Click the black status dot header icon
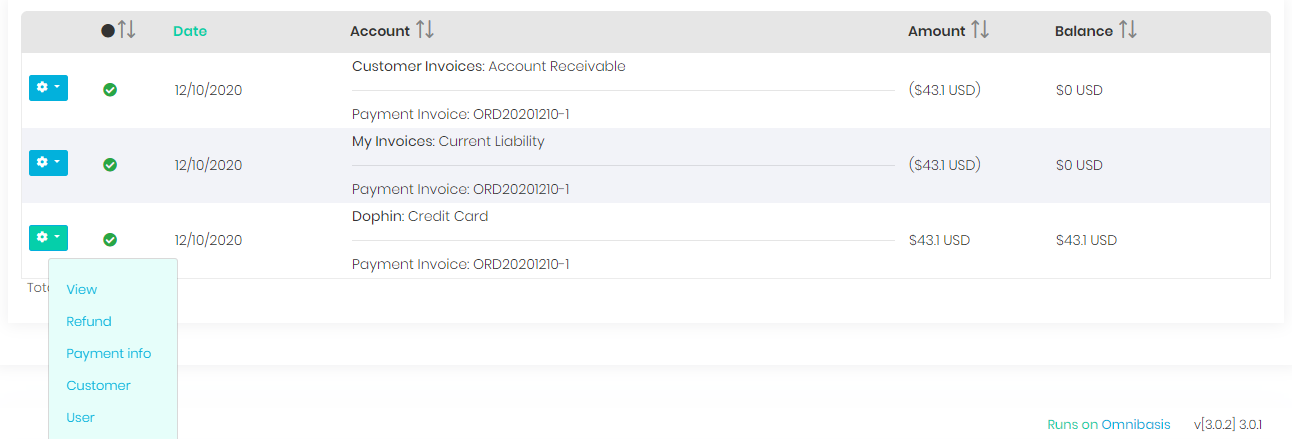The height and width of the screenshot is (439, 1292). [108, 31]
